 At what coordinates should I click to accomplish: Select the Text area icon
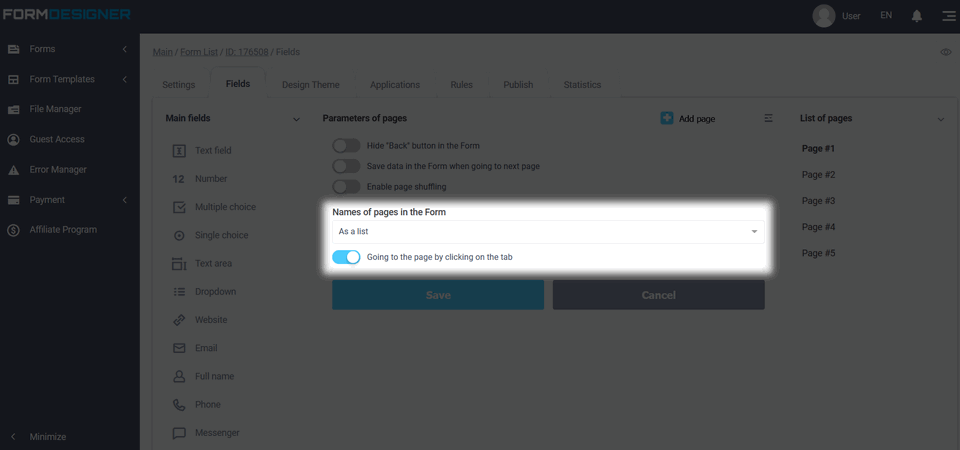[x=179, y=264]
